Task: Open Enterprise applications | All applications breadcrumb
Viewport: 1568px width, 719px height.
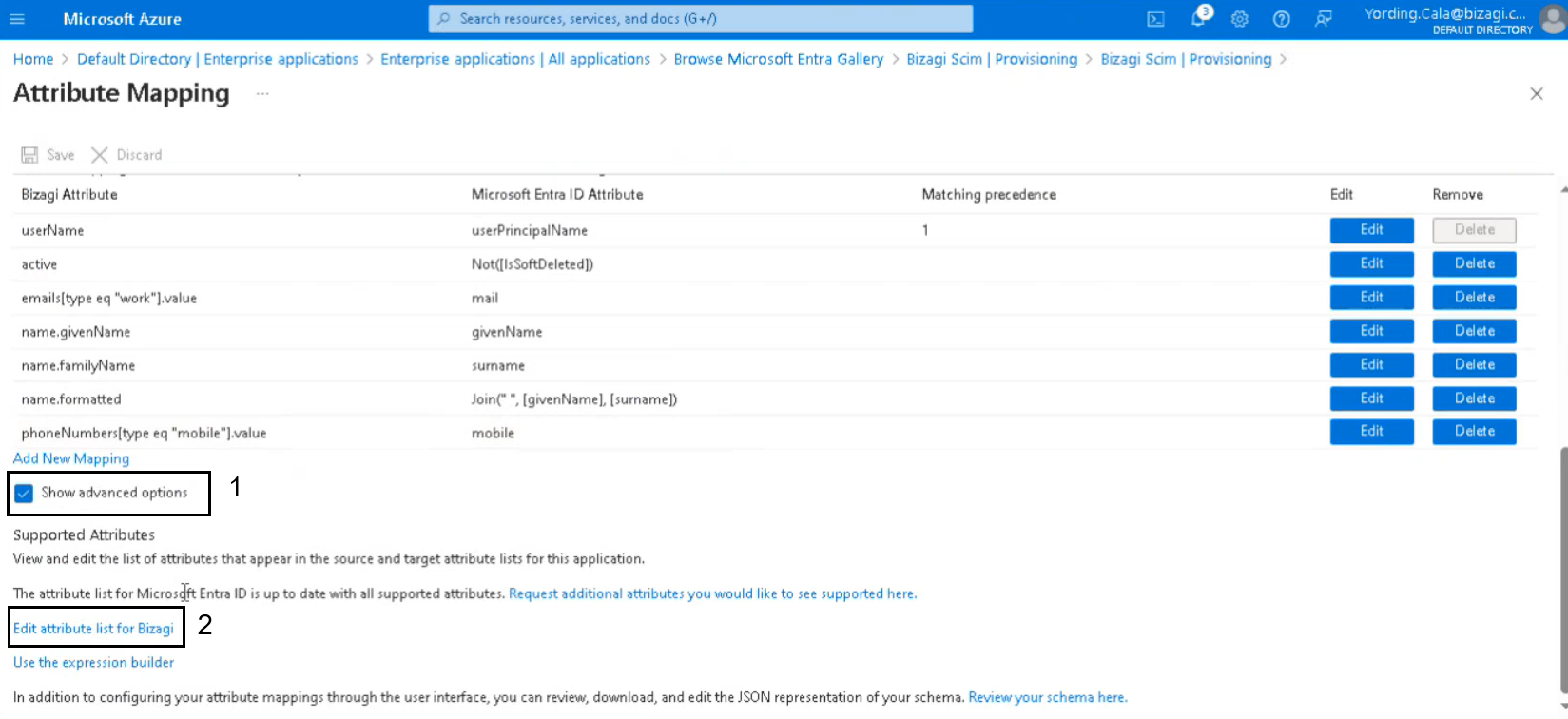Action: (x=515, y=59)
